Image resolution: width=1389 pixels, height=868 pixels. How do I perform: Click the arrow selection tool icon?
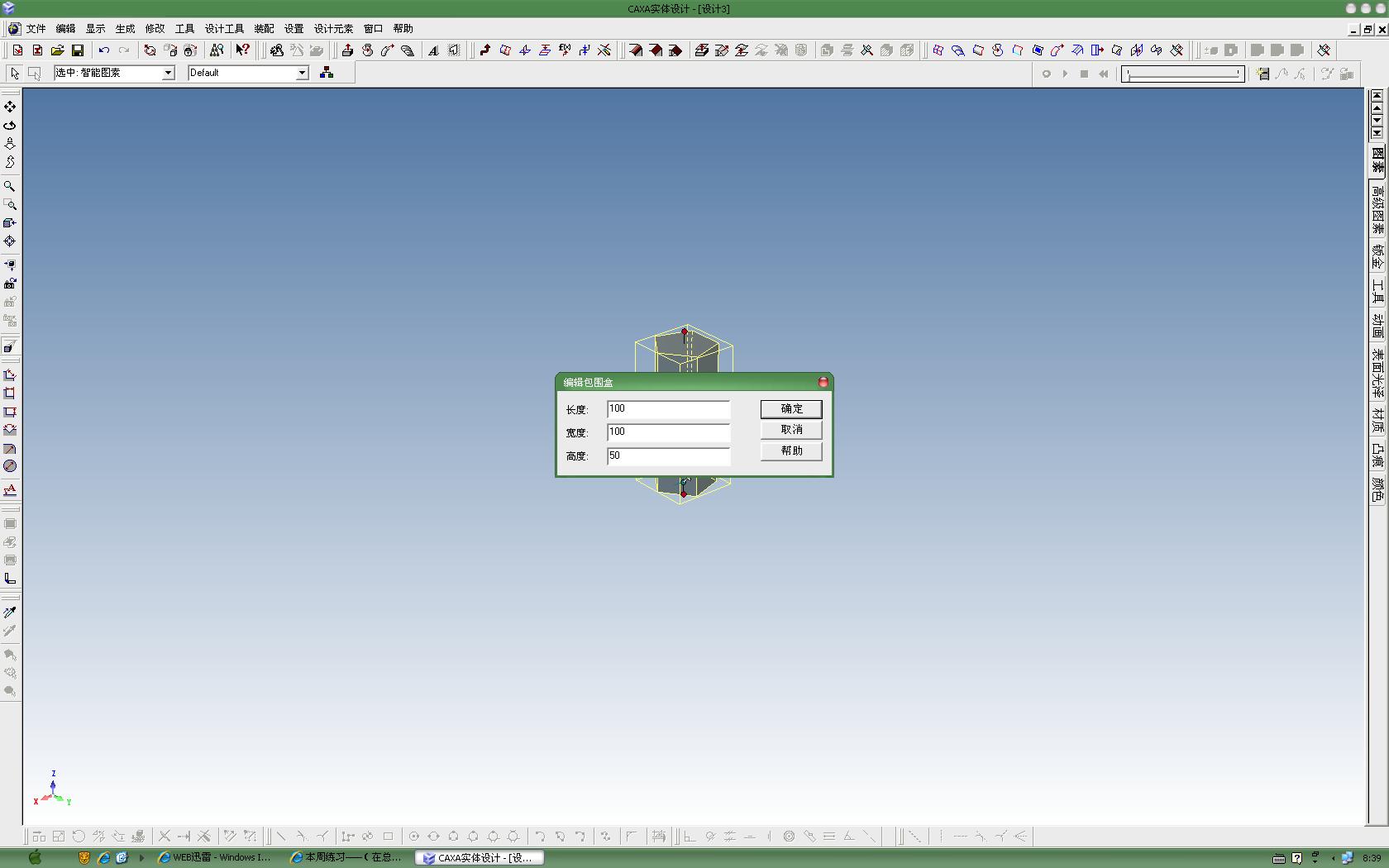(x=15, y=73)
